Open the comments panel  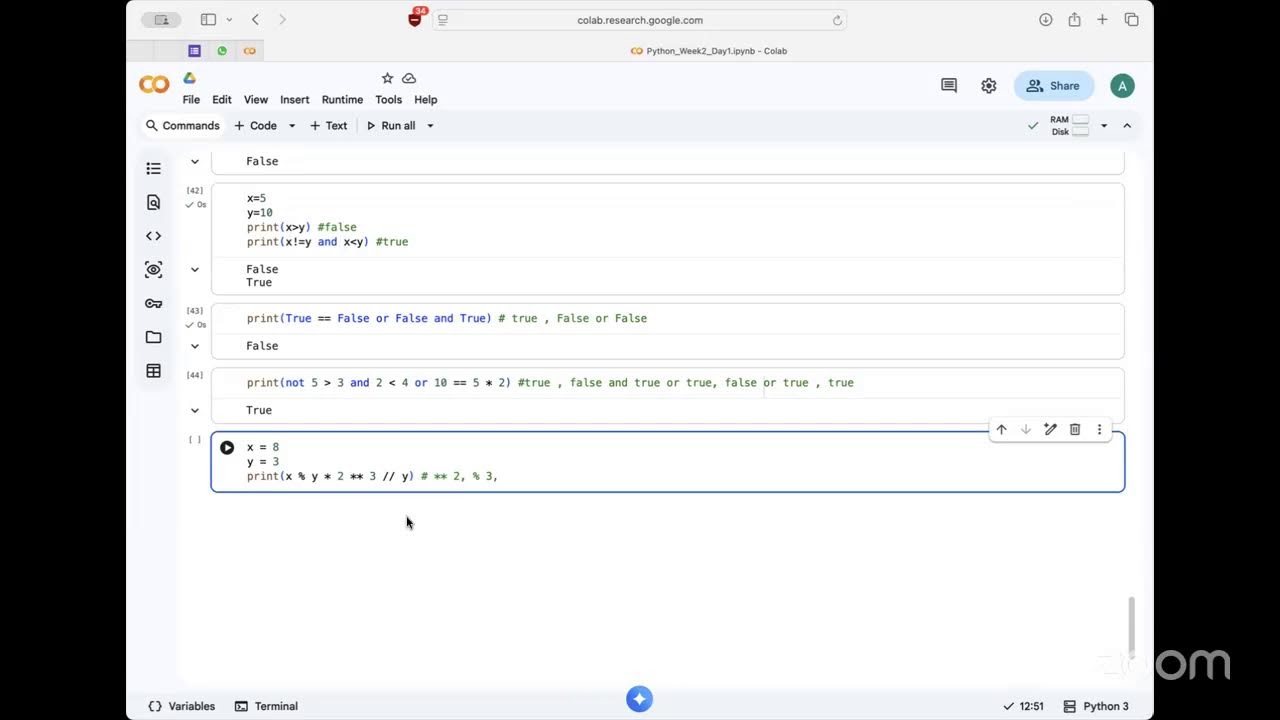coord(949,86)
